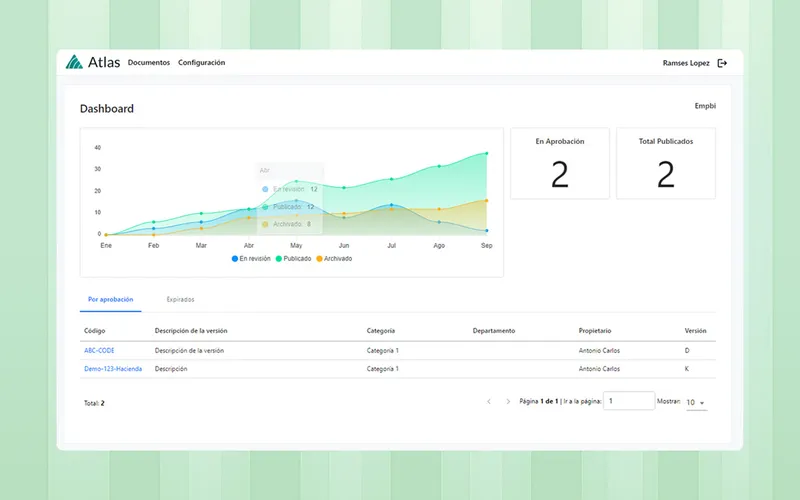
Task: Toggle the Publicado legend series
Action: 293,259
